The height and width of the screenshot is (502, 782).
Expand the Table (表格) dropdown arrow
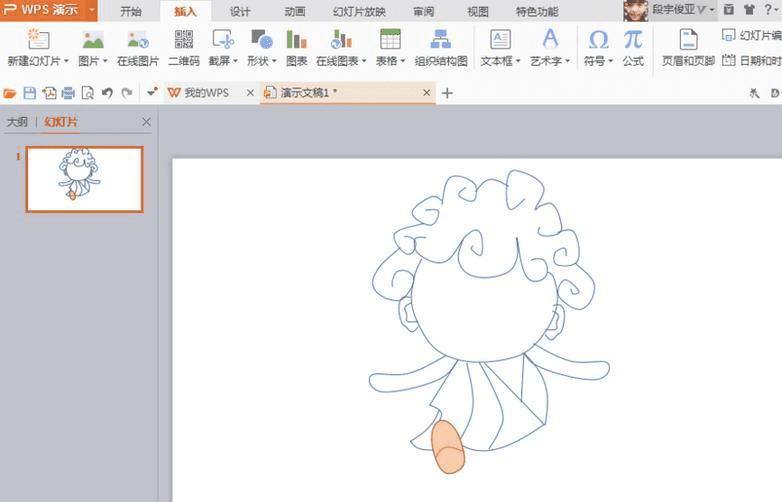403,61
